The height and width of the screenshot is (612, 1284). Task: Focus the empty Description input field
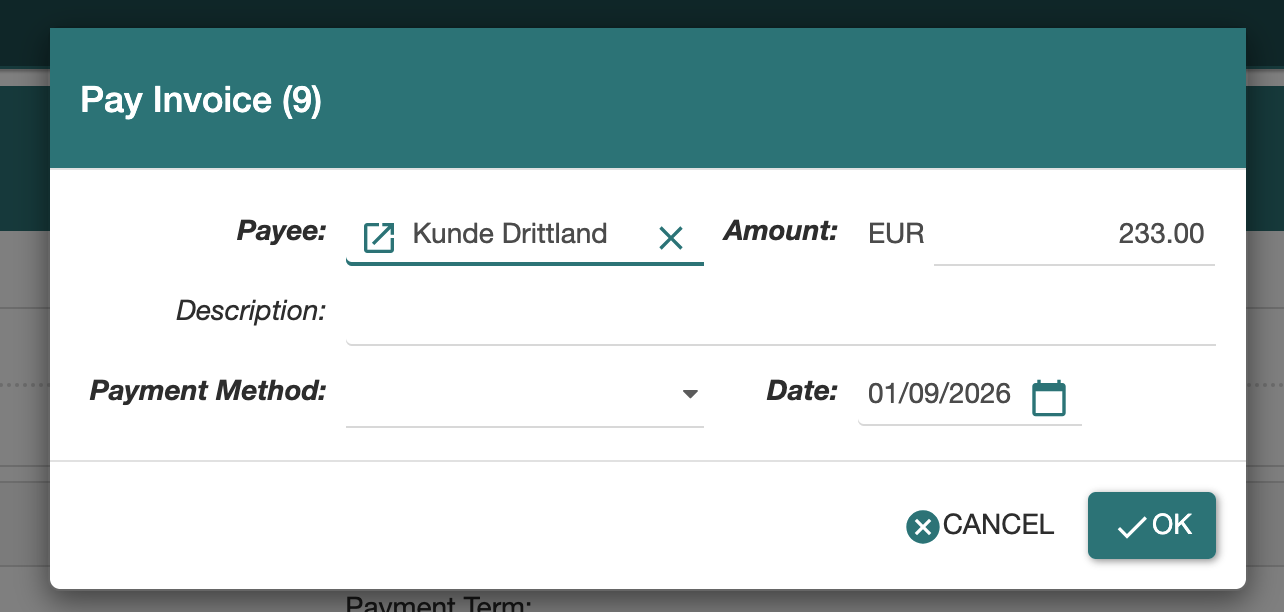point(780,315)
